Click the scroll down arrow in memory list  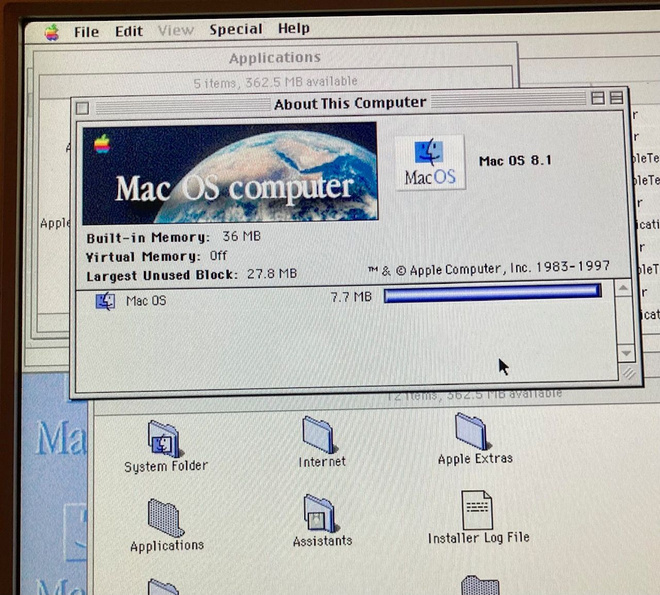626,353
